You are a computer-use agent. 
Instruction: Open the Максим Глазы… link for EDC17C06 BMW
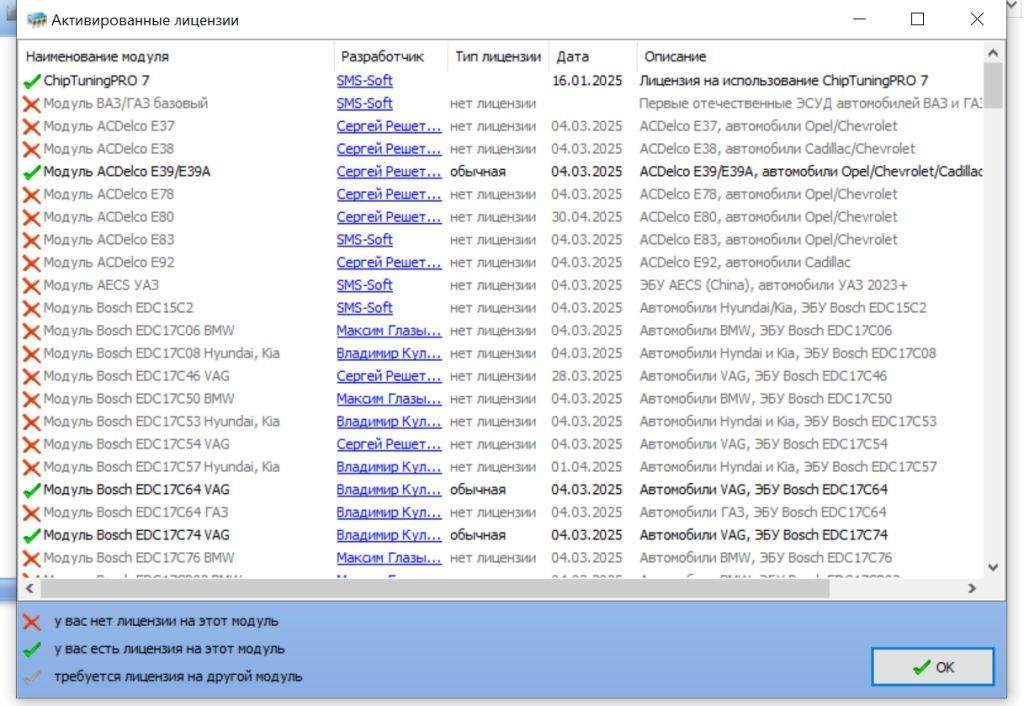click(x=389, y=330)
